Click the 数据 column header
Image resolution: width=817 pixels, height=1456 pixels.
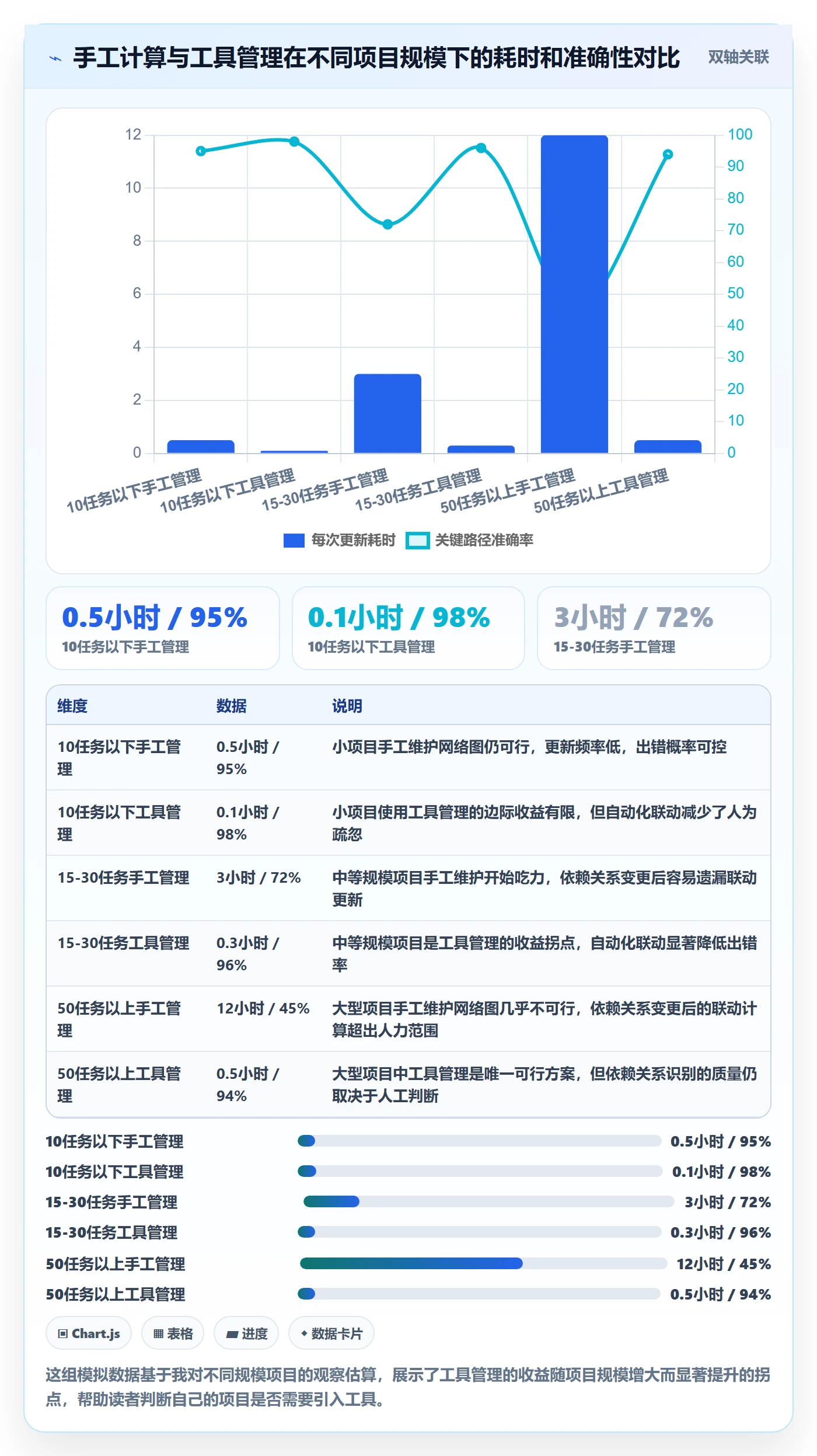[231, 706]
